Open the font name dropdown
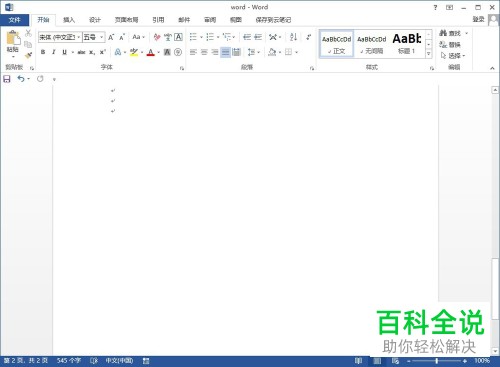Viewport: 500px width, 367px height. pos(79,37)
